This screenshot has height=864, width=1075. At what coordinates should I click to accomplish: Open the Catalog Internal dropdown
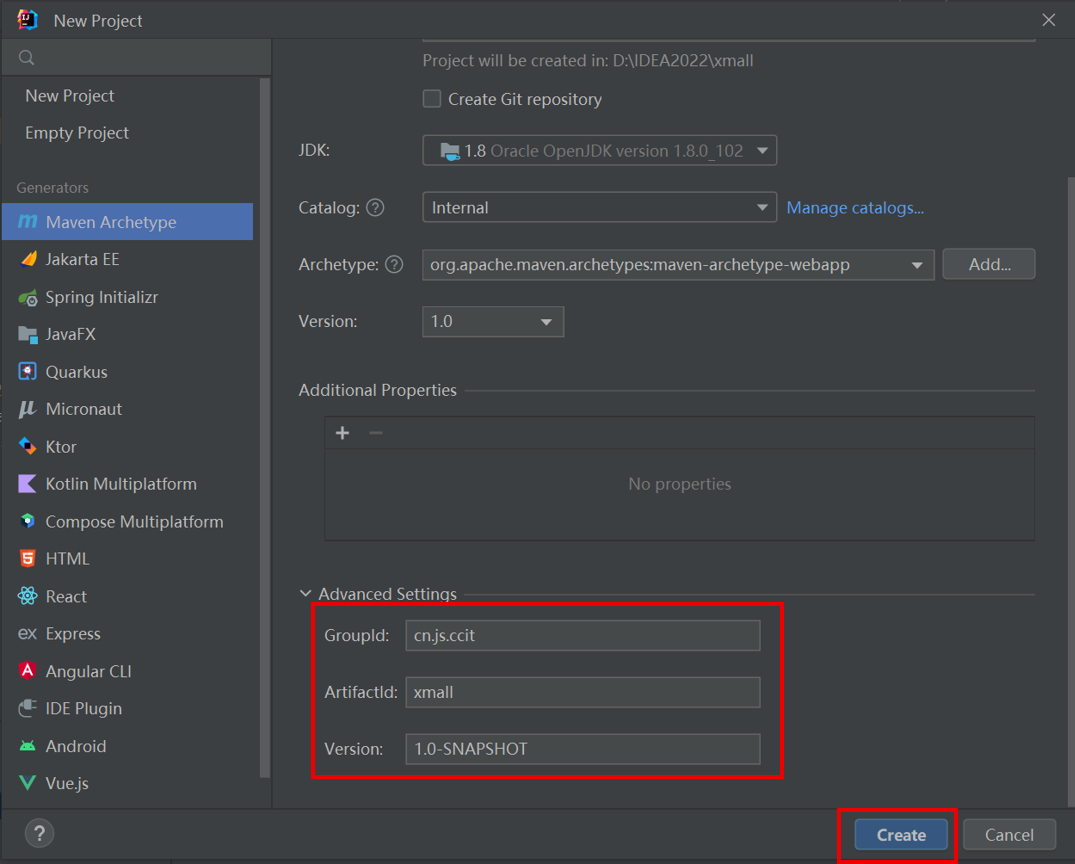(x=600, y=207)
